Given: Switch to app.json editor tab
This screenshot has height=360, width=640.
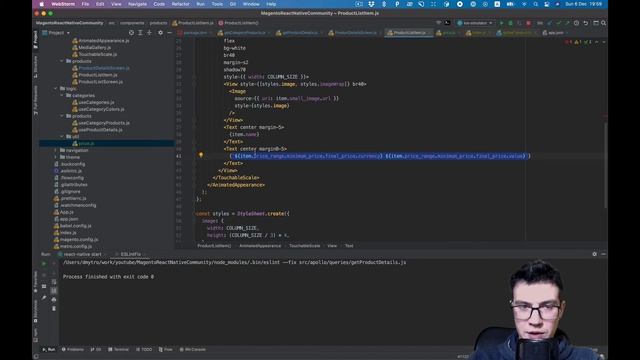Looking at the screenshot, I should click(556, 33).
